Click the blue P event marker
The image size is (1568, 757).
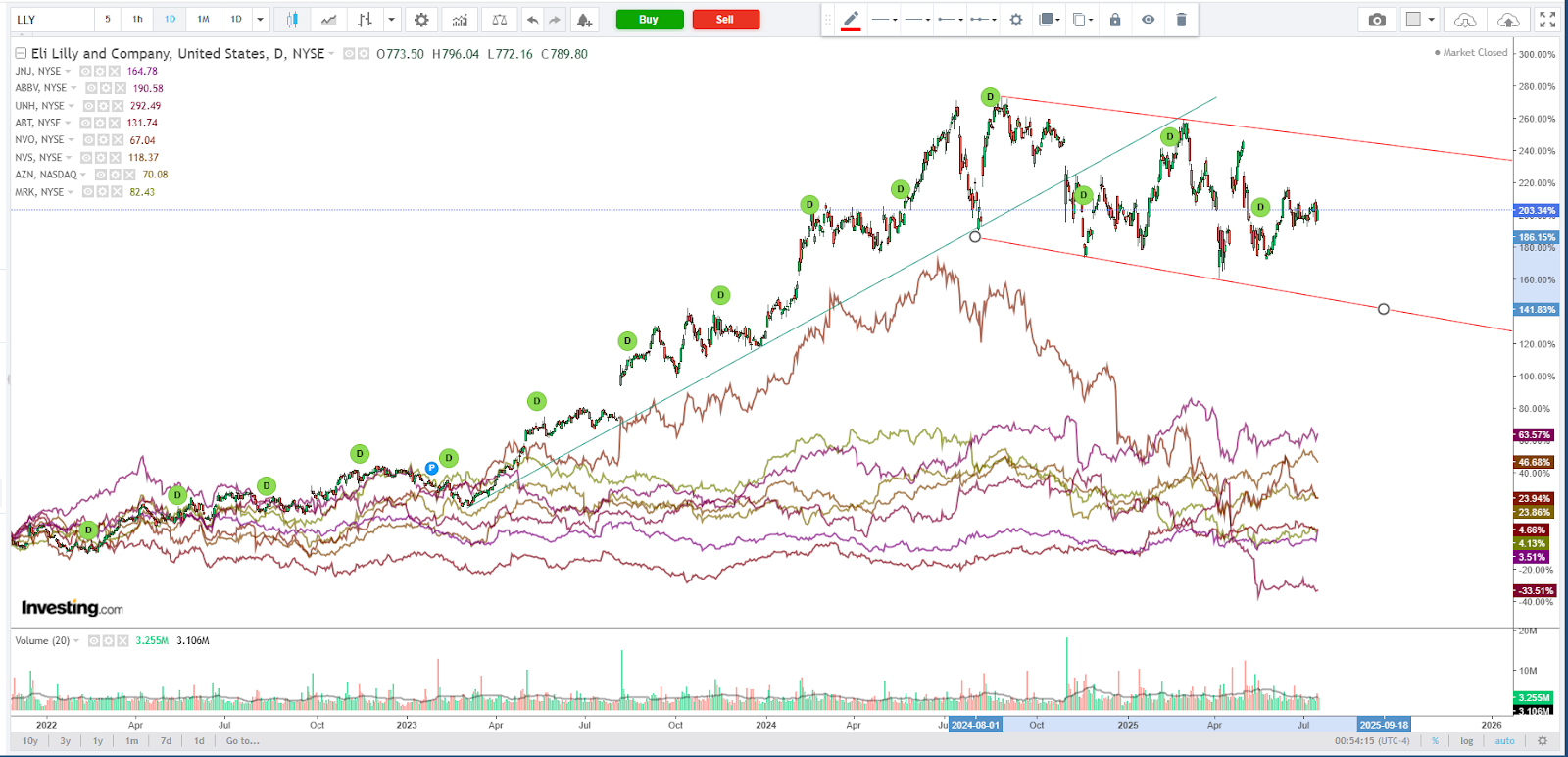(x=431, y=468)
